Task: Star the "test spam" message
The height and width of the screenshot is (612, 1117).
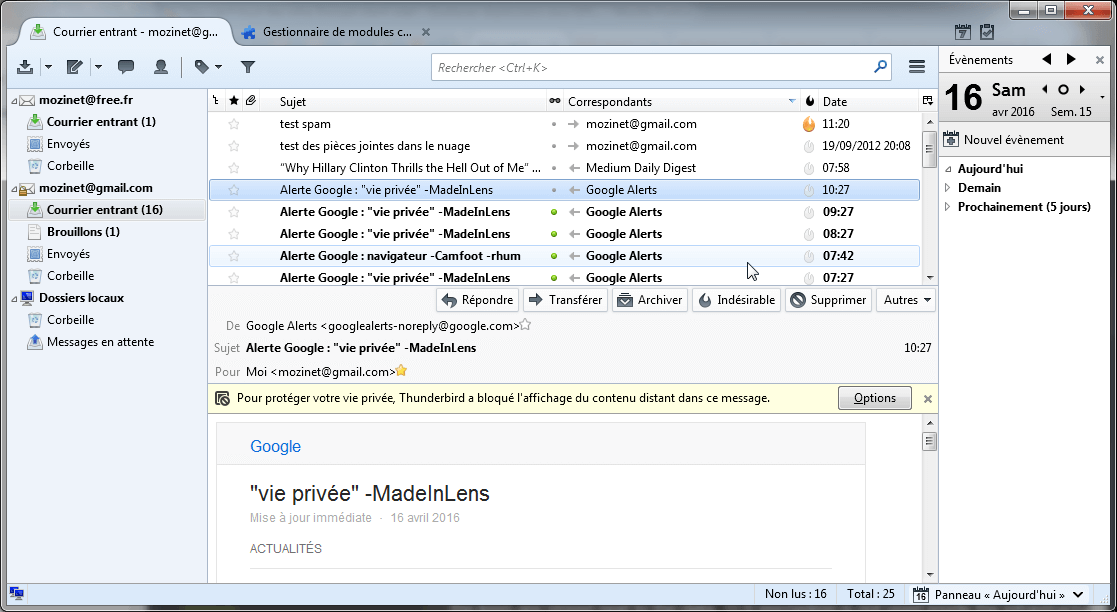Action: pyautogui.click(x=234, y=124)
